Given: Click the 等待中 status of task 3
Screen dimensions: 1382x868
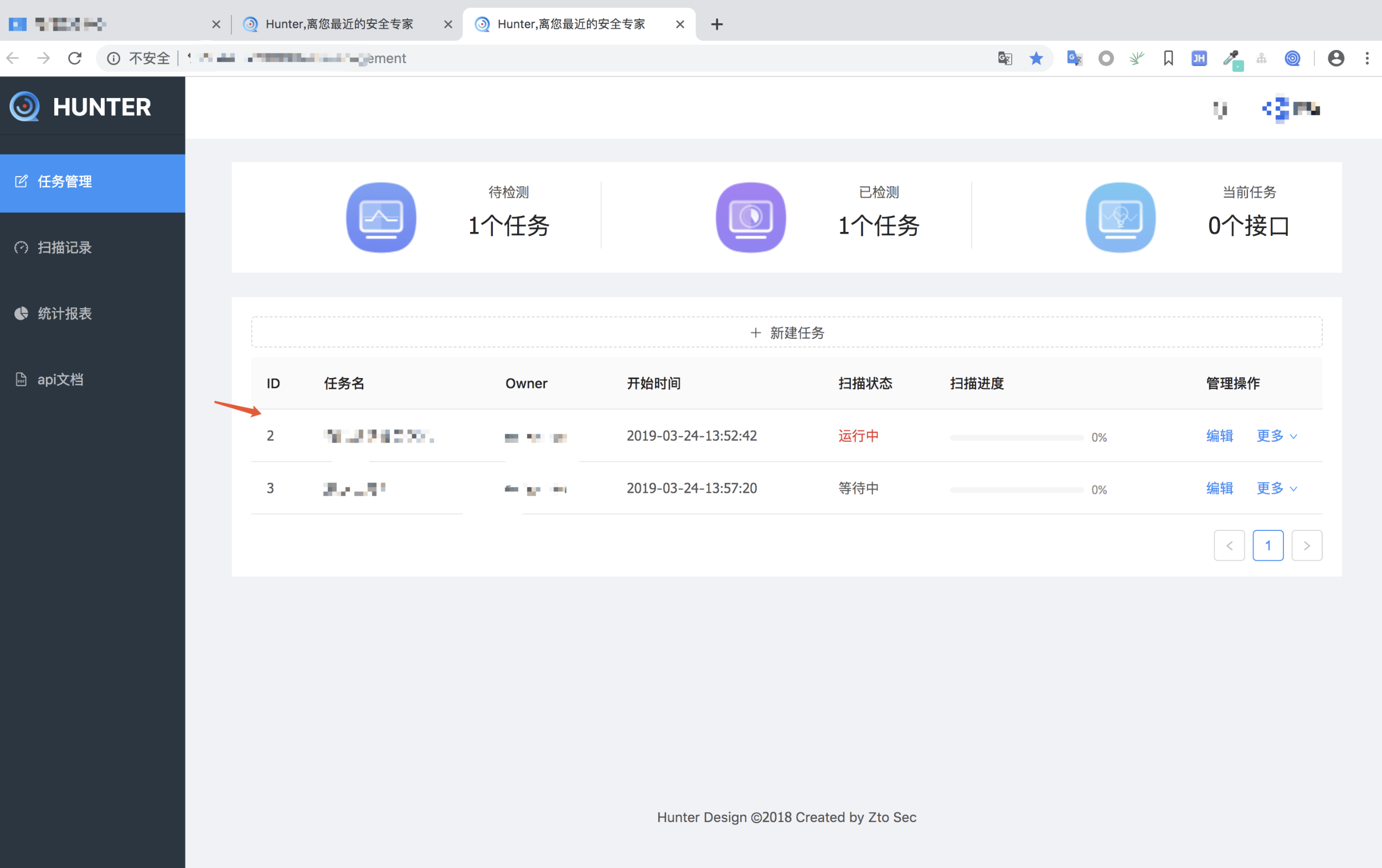Looking at the screenshot, I should 858,488.
